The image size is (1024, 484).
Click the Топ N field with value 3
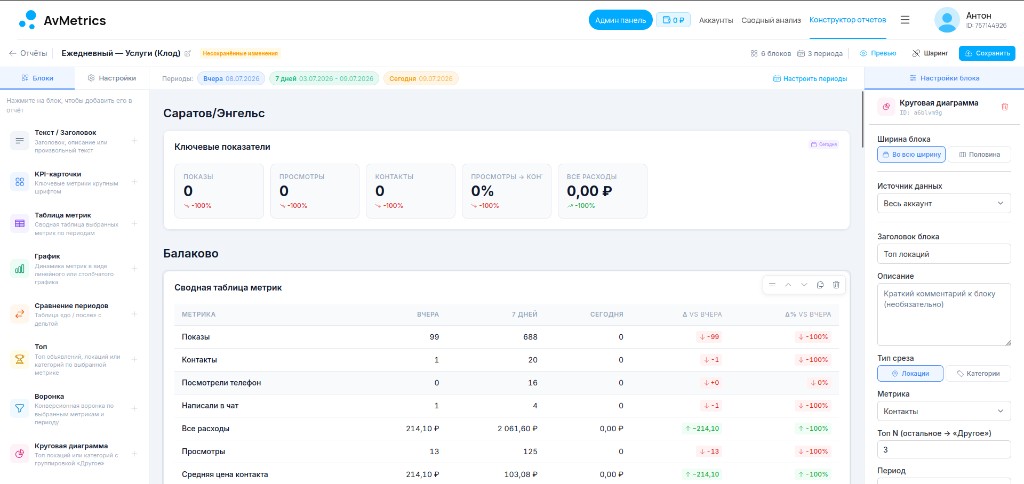pyautogui.click(x=944, y=450)
